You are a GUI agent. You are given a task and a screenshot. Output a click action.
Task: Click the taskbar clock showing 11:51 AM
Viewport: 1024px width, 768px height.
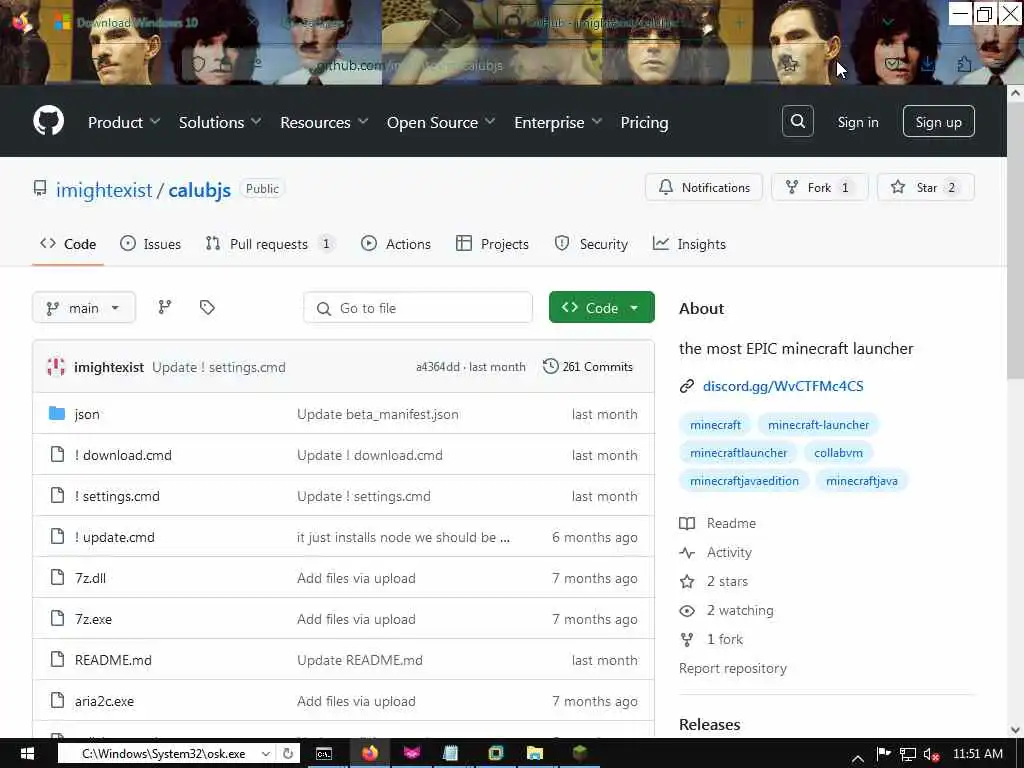(x=978, y=754)
